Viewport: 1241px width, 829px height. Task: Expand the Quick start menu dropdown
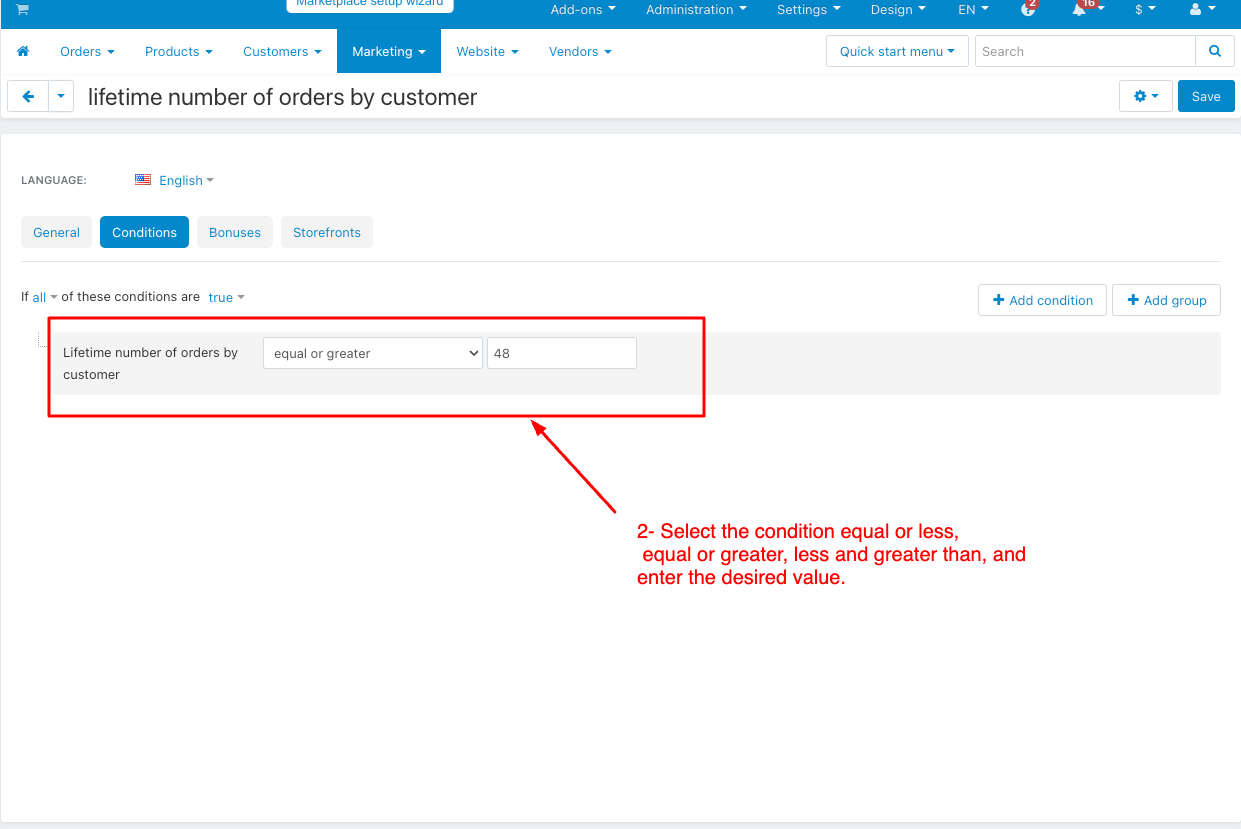tap(897, 51)
